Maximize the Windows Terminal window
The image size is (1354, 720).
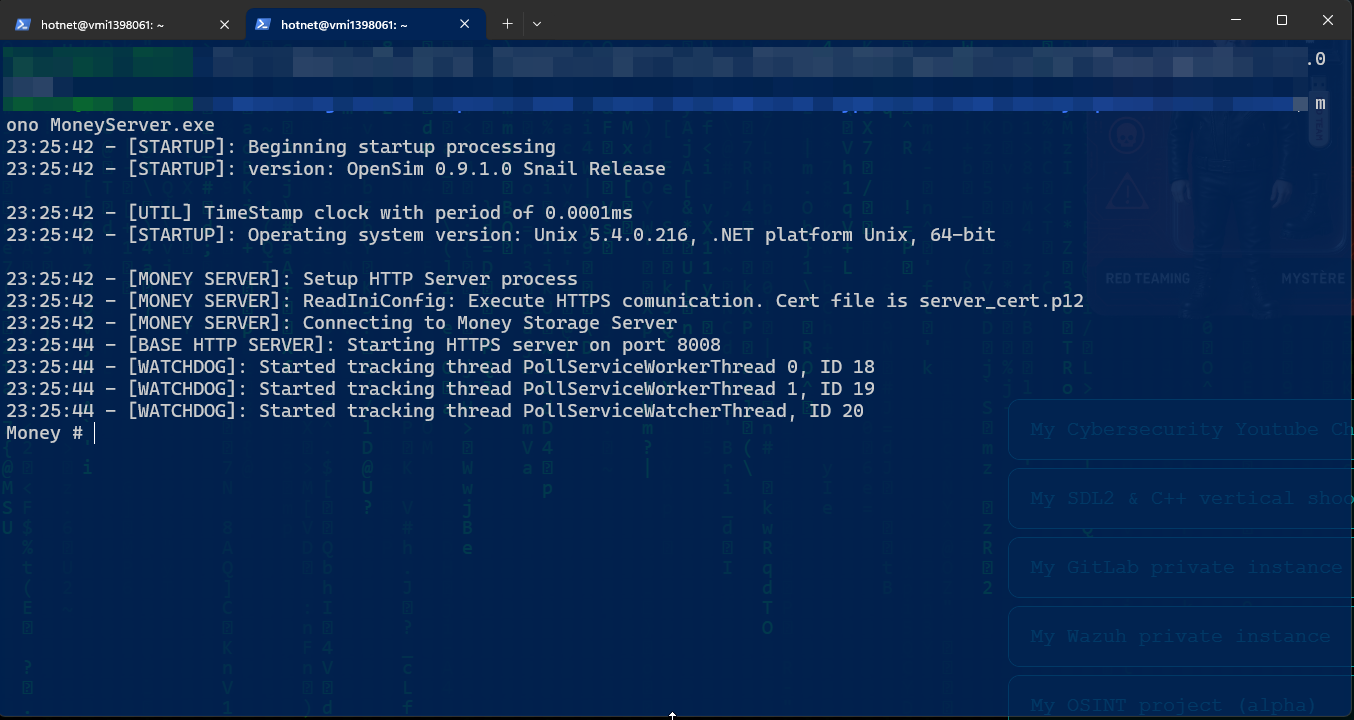[x=1282, y=20]
